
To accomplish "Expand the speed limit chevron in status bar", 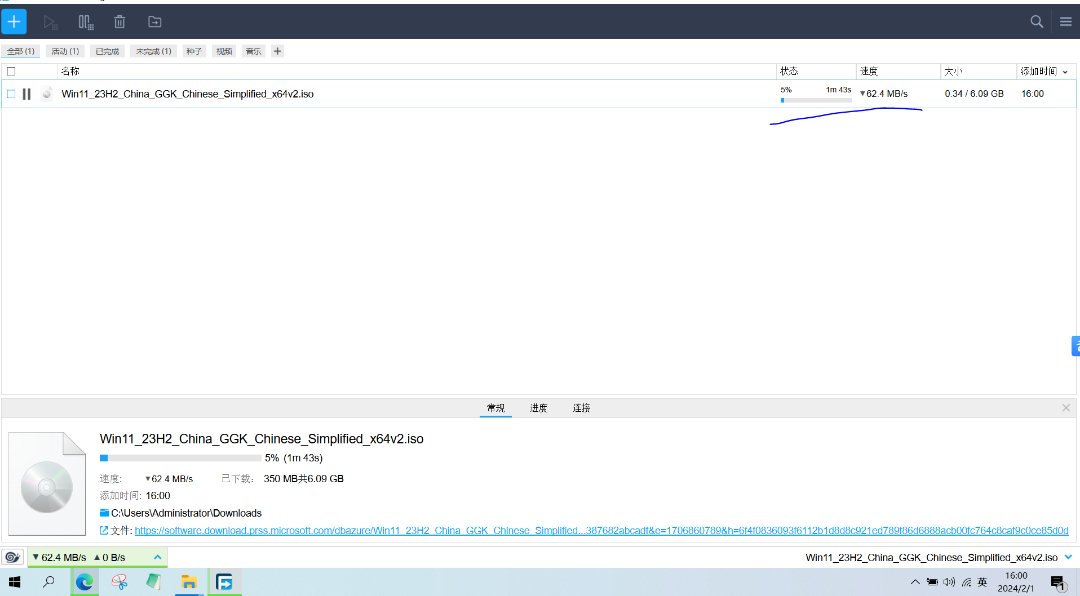I will 157,557.
